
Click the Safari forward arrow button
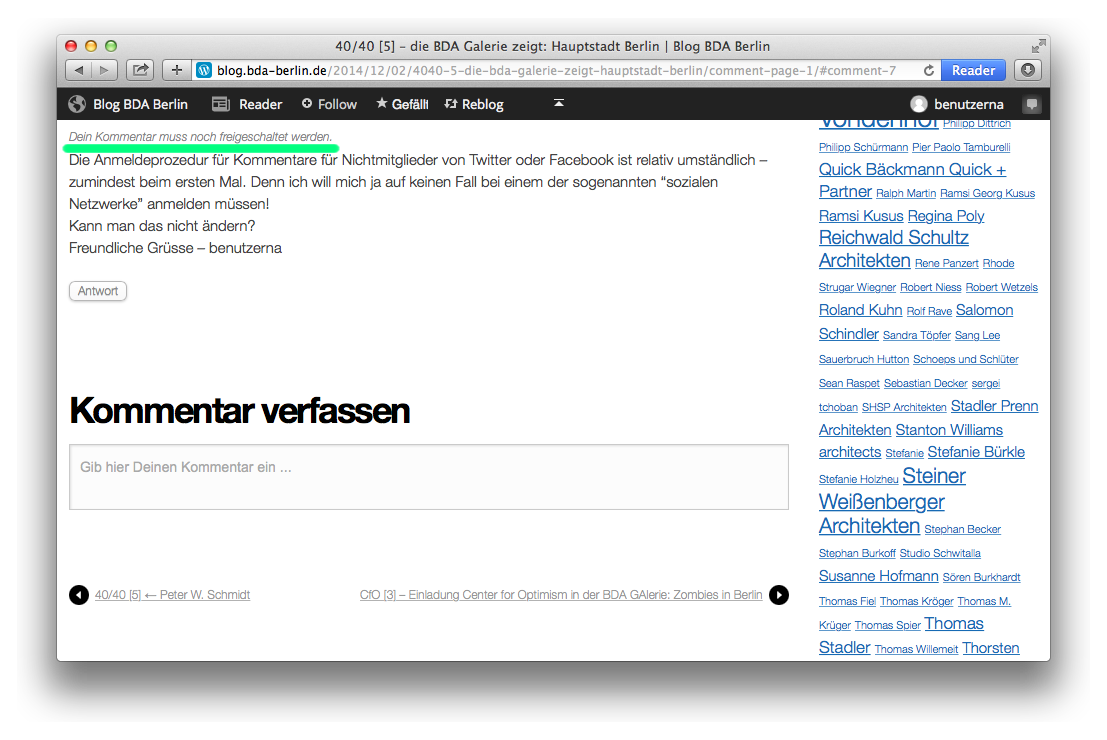click(x=105, y=70)
